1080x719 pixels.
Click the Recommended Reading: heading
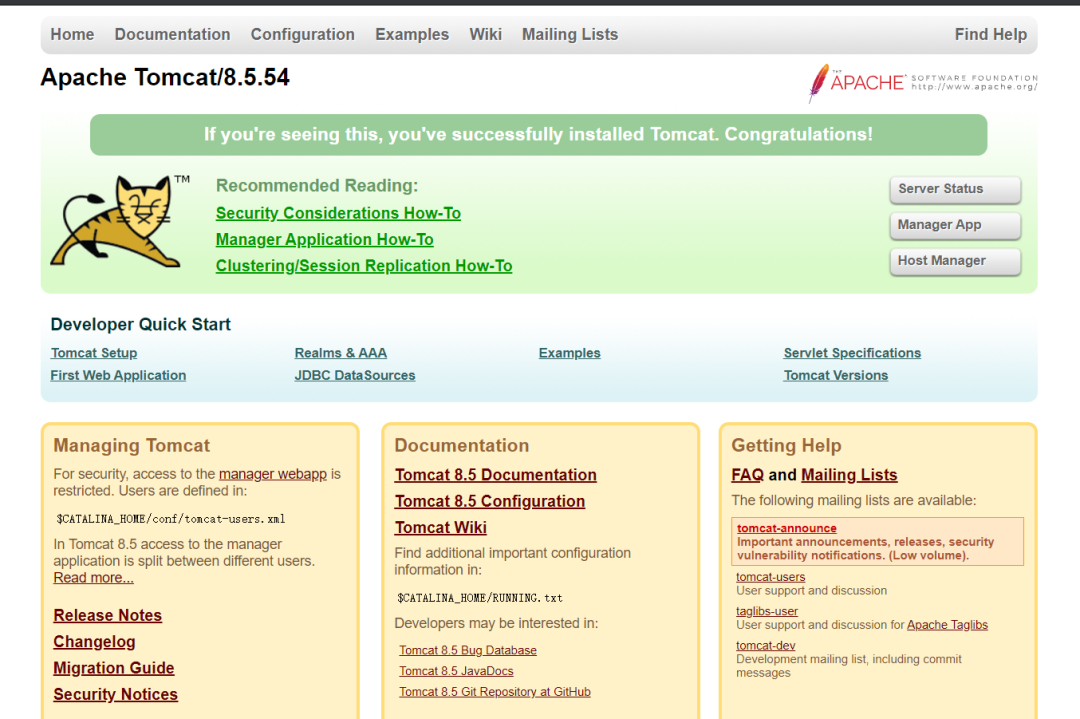point(317,186)
